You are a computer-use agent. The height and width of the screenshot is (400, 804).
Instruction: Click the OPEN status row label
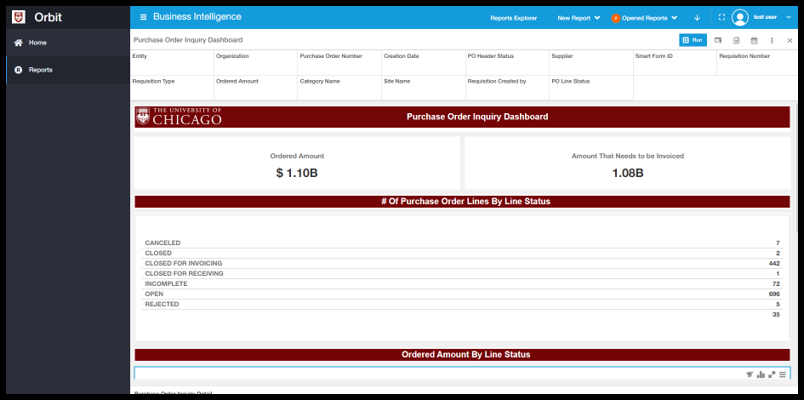coord(154,294)
